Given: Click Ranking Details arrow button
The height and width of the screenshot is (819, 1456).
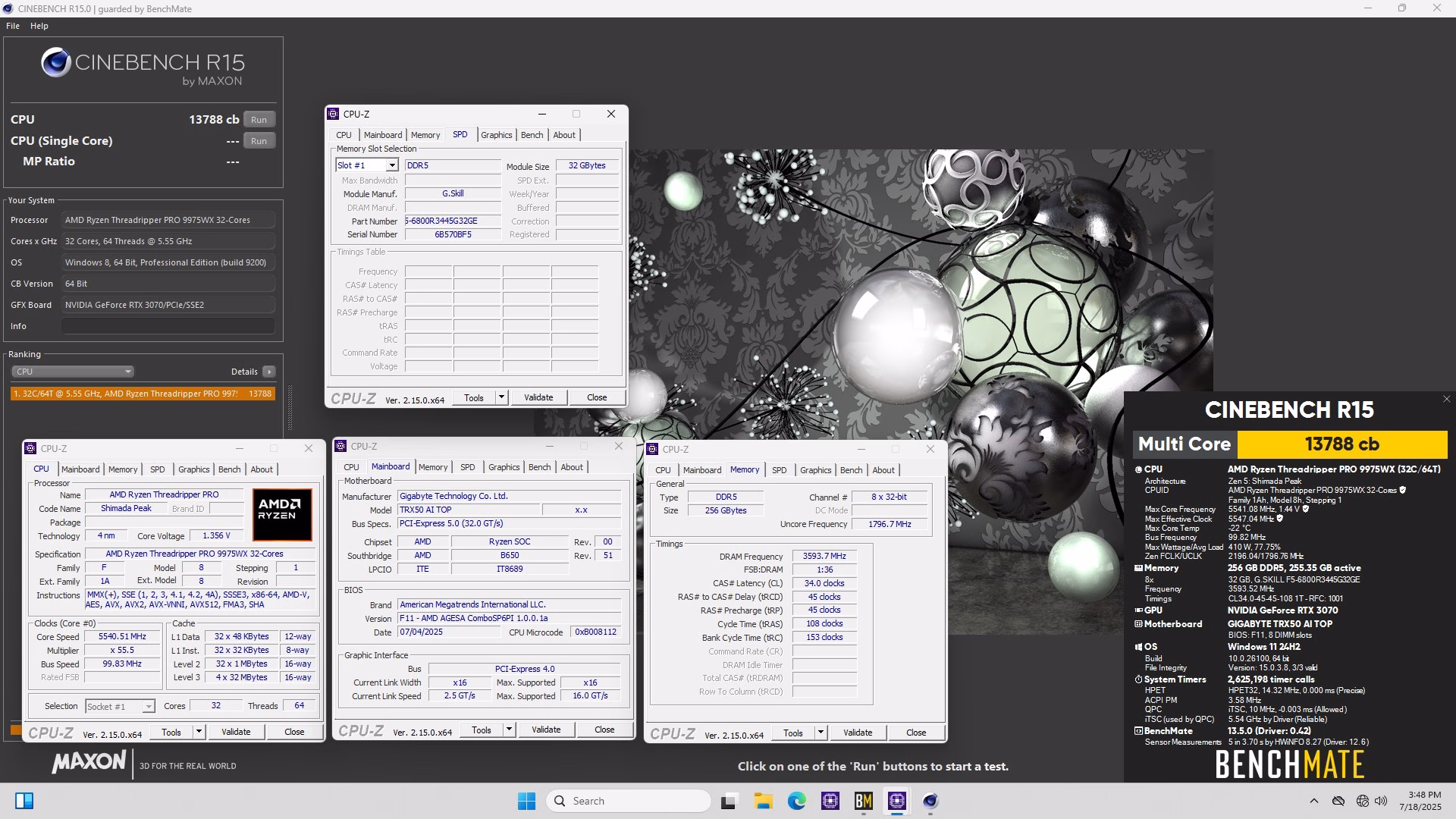Looking at the screenshot, I should [268, 372].
